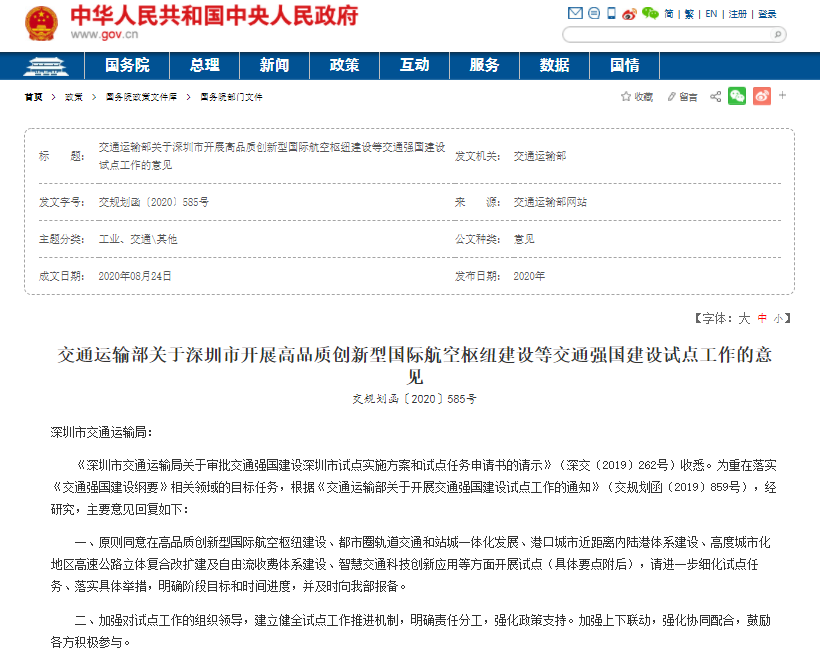Click the 登录 login link
This screenshot has width=820, height=652.
point(769,13)
